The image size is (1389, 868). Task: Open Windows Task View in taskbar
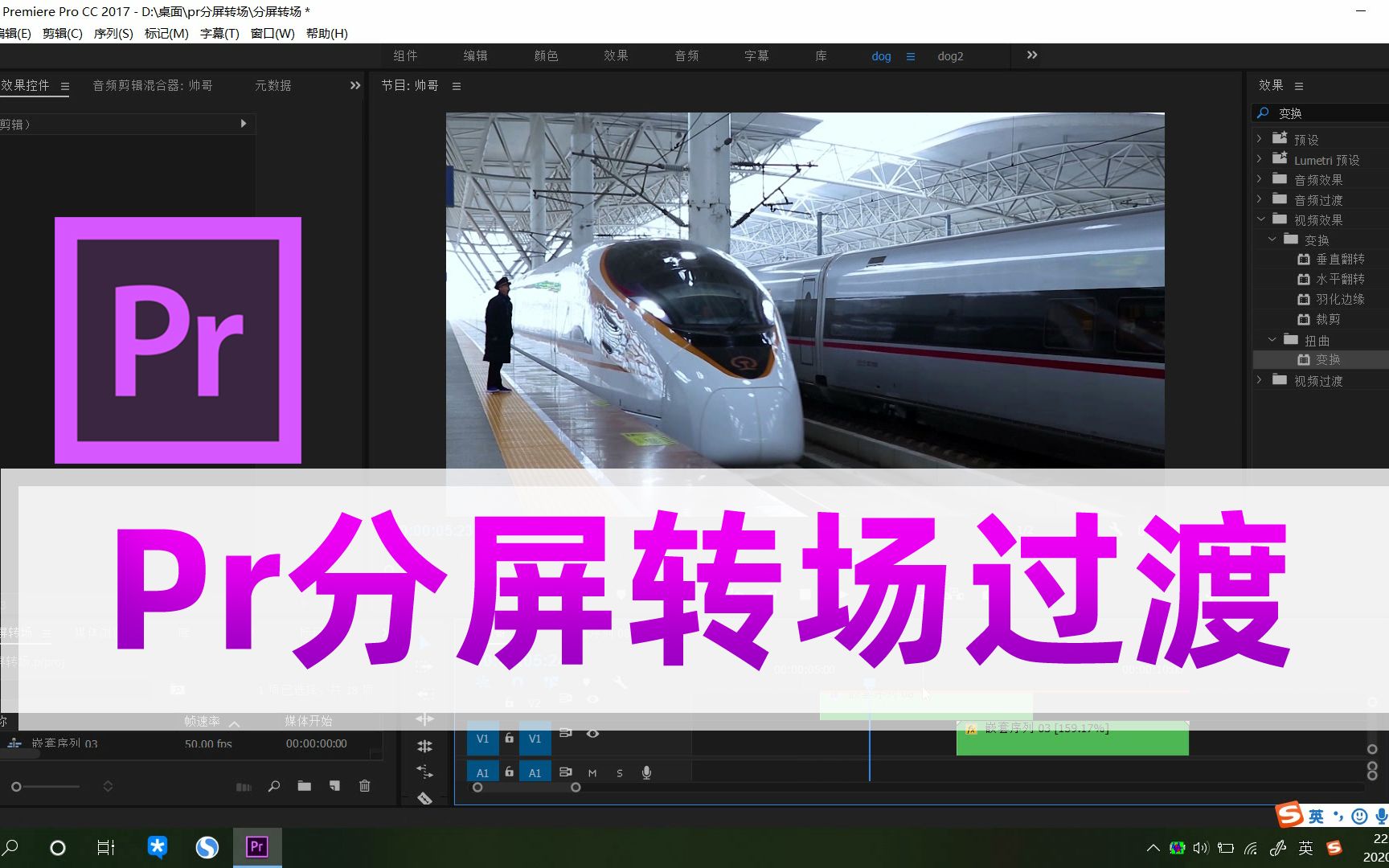tap(105, 847)
